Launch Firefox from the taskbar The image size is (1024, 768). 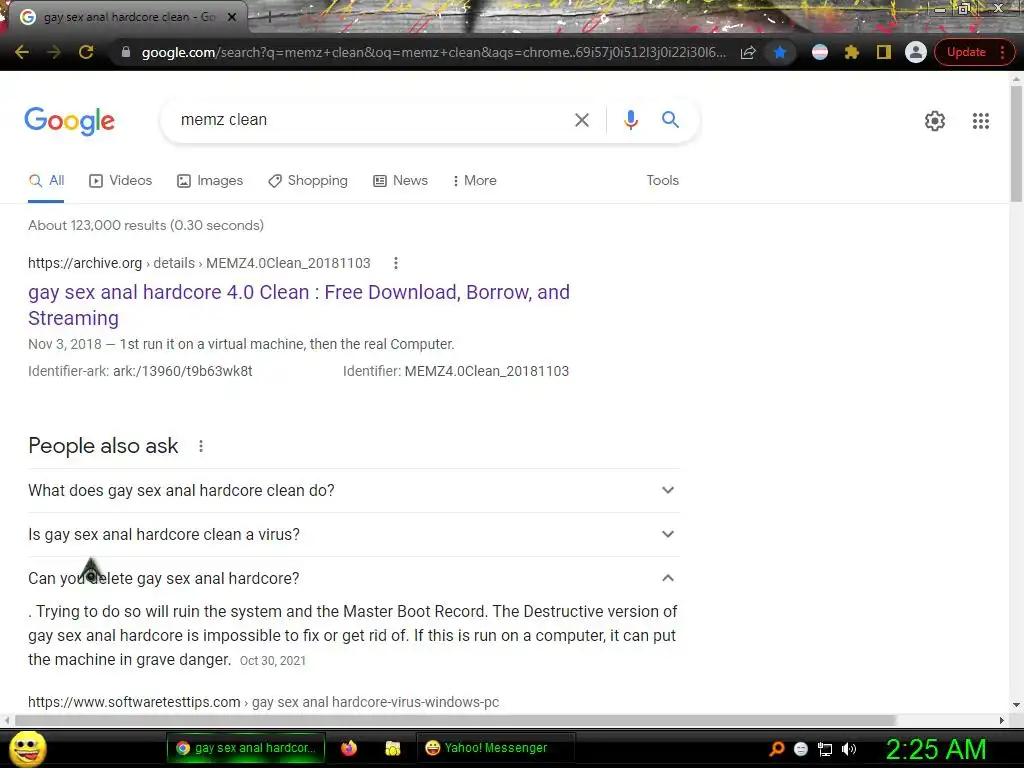pos(349,748)
